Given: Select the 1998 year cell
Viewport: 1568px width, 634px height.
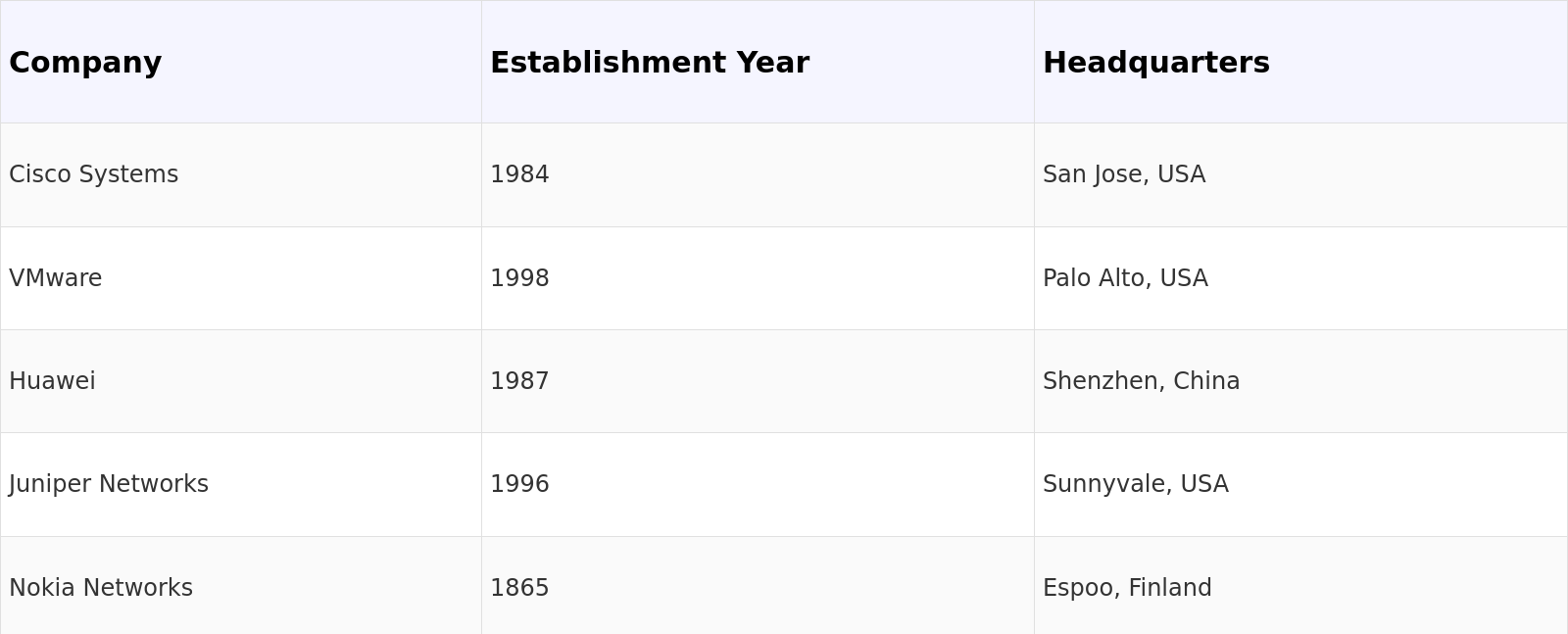Looking at the screenshot, I should coord(519,278).
